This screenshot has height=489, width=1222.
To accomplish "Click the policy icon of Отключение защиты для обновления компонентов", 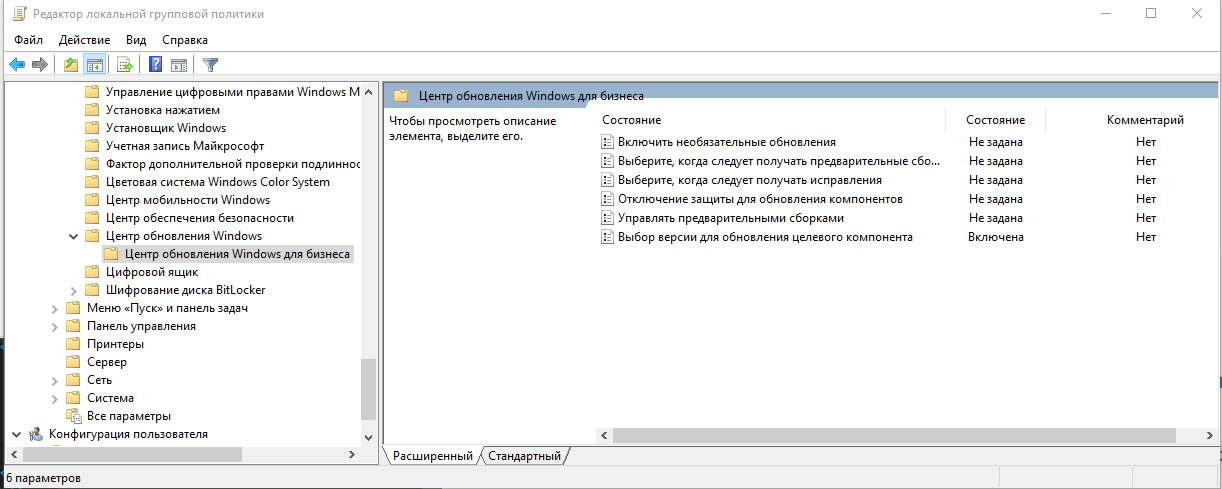I will (607, 199).
